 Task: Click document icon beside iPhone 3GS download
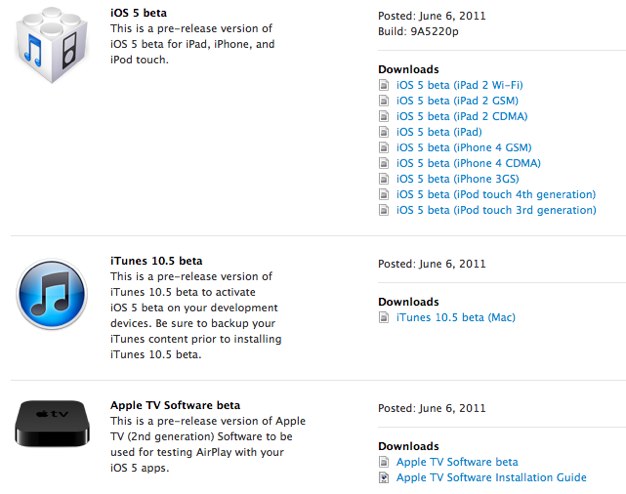click(384, 179)
